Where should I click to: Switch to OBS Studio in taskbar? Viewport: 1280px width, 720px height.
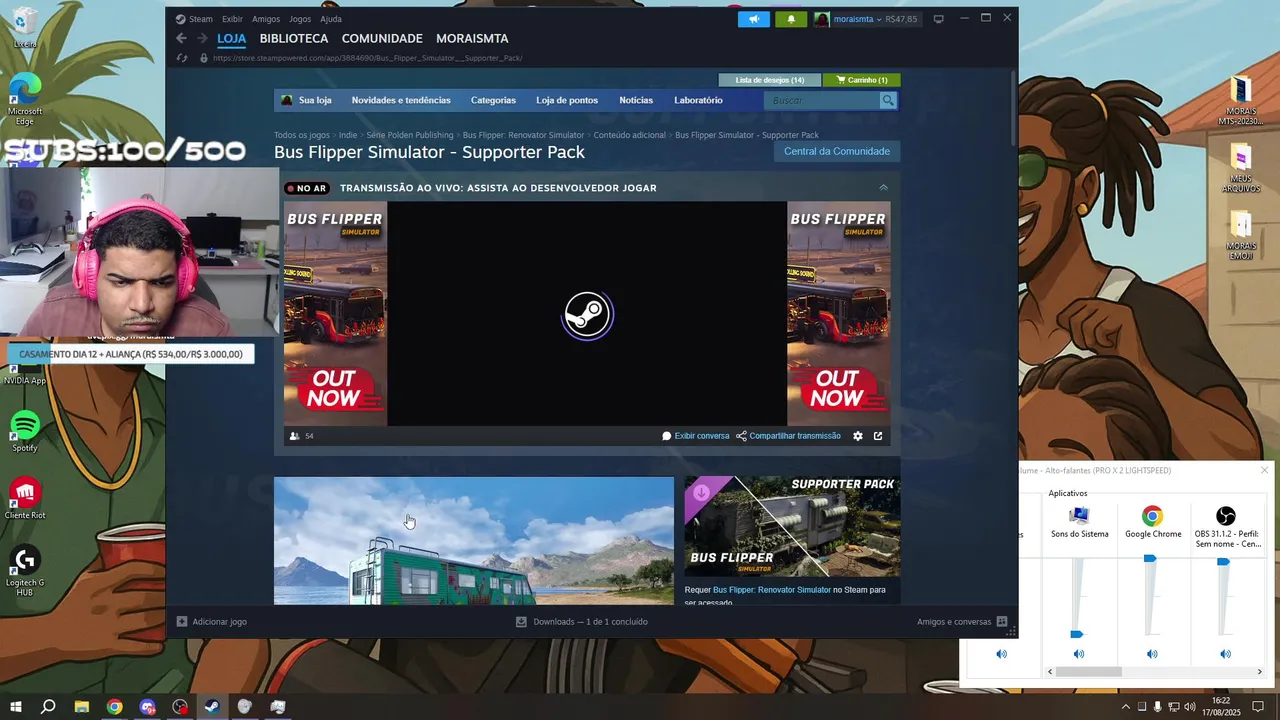(180, 707)
